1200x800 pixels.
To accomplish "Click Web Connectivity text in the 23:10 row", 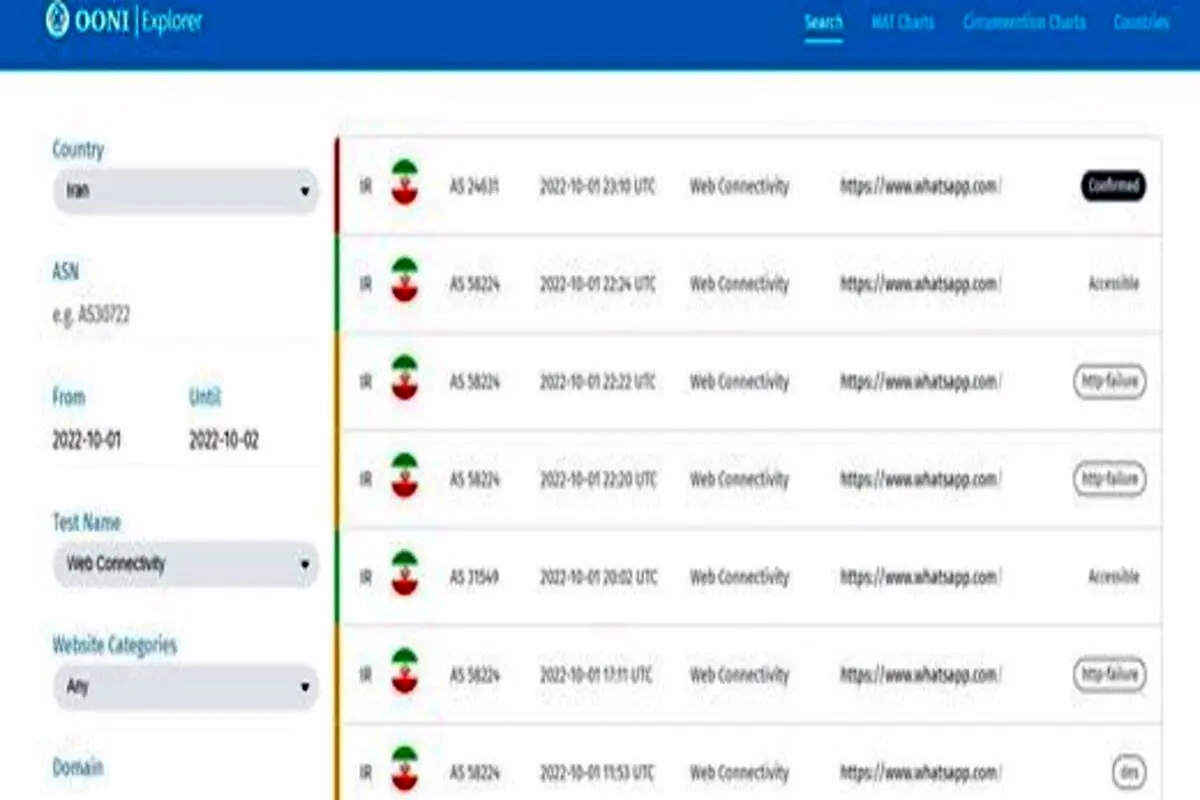I will [x=739, y=186].
